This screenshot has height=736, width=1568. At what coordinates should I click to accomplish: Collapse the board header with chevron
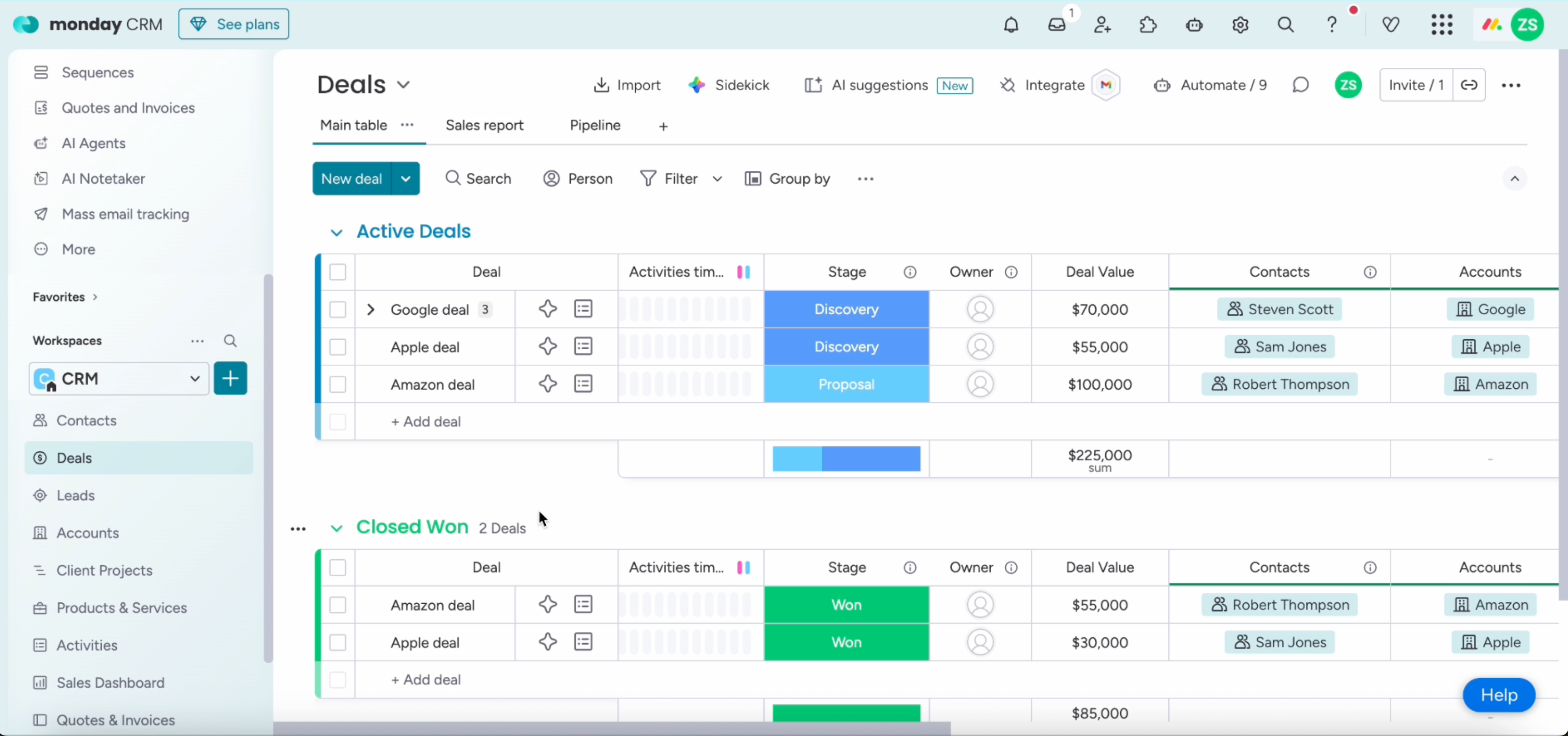(1515, 178)
